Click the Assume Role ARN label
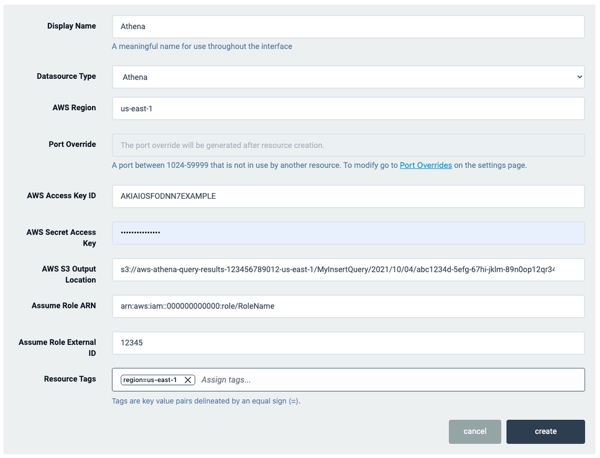The image size is (600, 458). 64,305
